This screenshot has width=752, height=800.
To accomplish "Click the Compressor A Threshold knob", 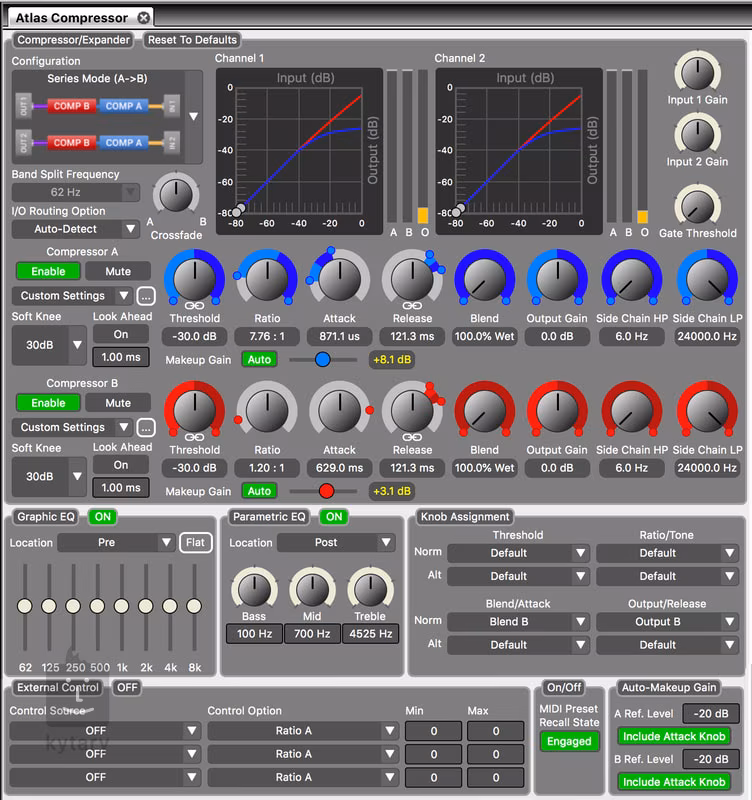I will 195,277.
